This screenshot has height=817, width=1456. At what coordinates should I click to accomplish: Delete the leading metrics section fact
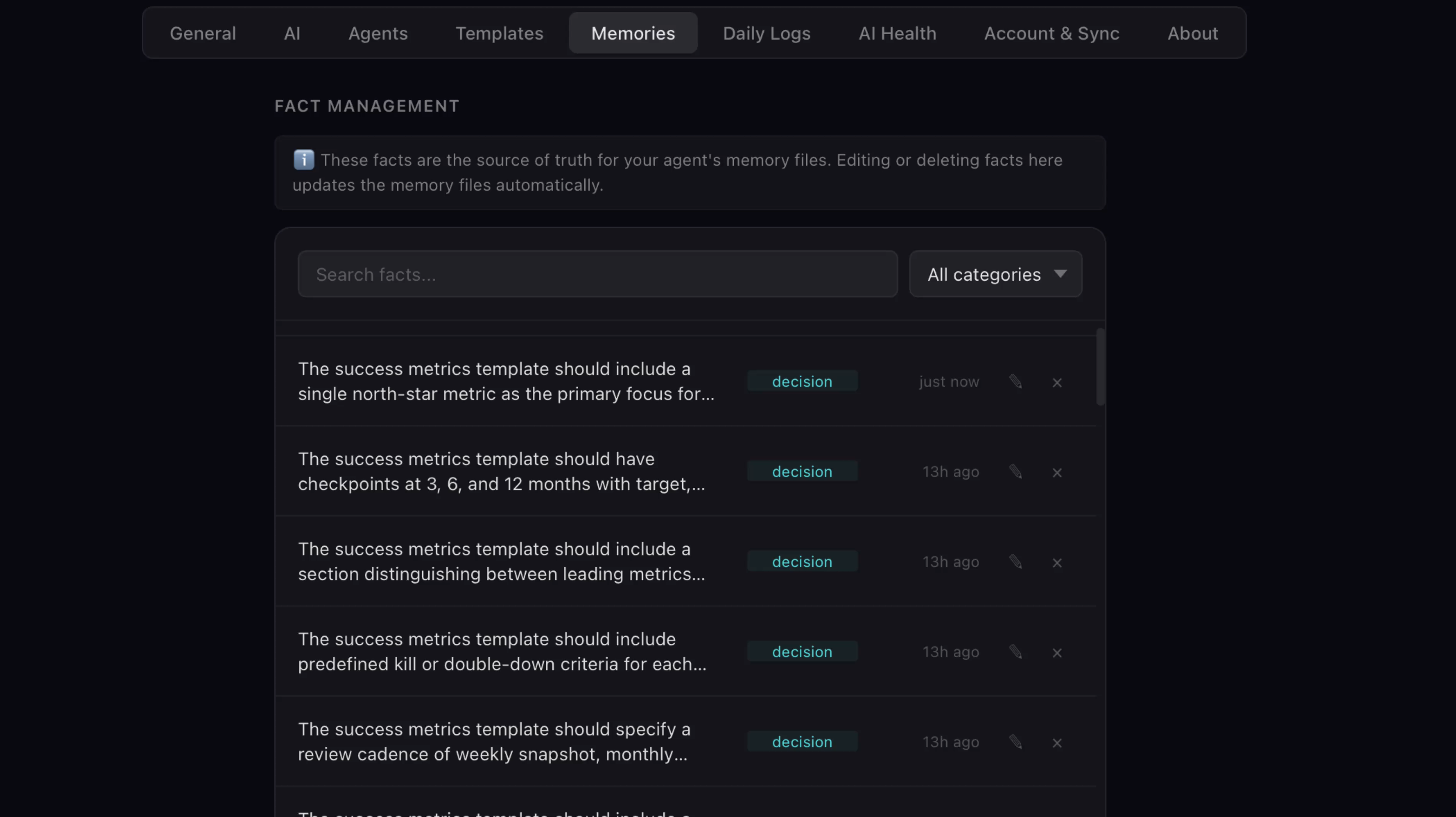pos(1057,563)
